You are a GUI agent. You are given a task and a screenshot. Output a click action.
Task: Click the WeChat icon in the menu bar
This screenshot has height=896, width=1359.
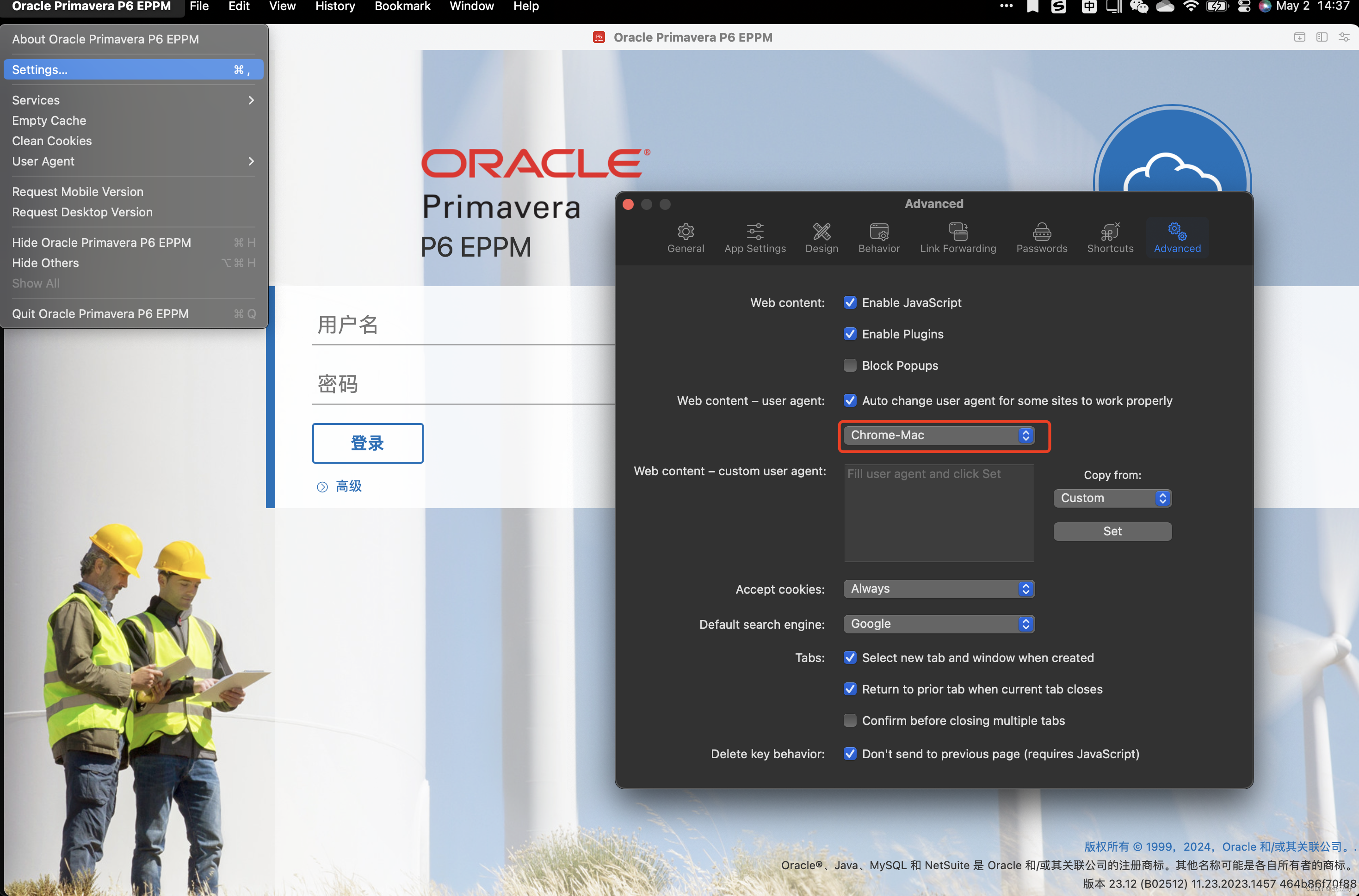pyautogui.click(x=1138, y=6)
